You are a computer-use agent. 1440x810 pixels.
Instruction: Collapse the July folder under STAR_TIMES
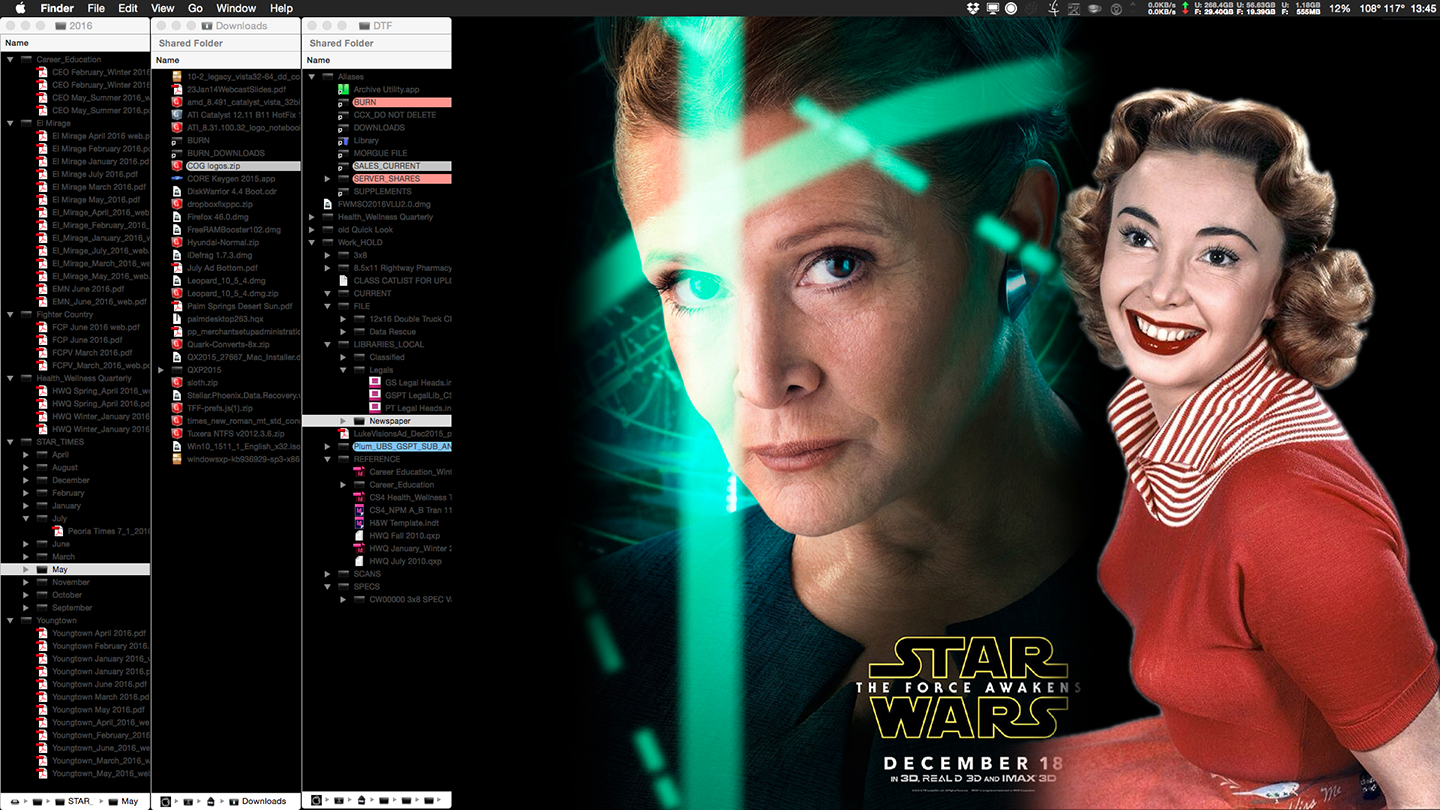coord(26,519)
